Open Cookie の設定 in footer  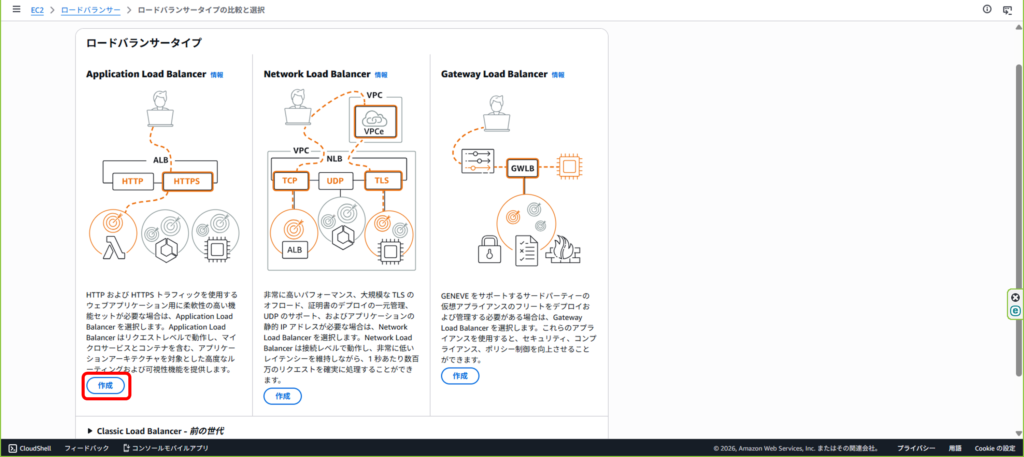pos(995,448)
